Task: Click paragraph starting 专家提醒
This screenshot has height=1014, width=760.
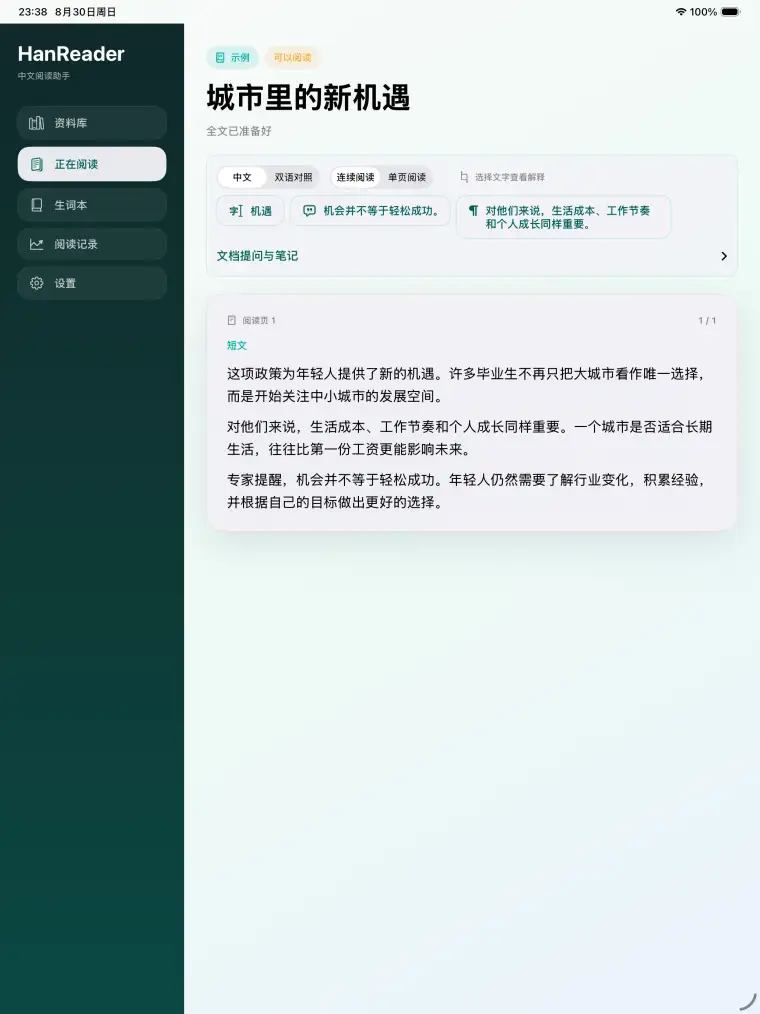Action: 465,491
